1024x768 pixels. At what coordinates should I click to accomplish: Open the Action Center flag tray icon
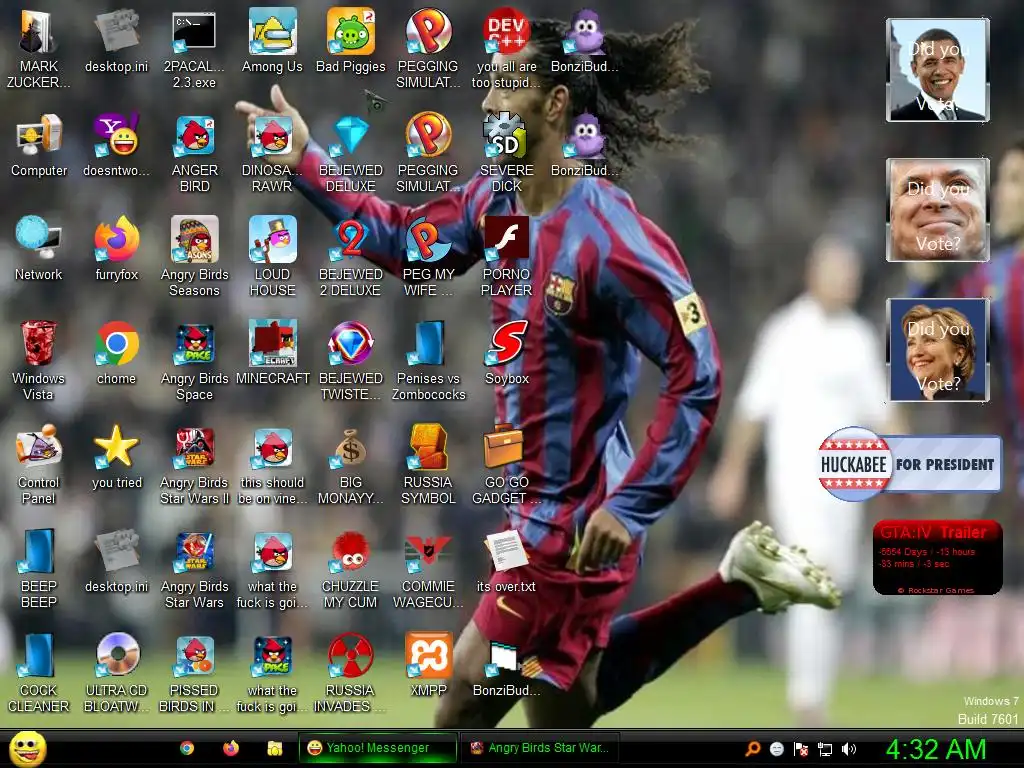801,749
